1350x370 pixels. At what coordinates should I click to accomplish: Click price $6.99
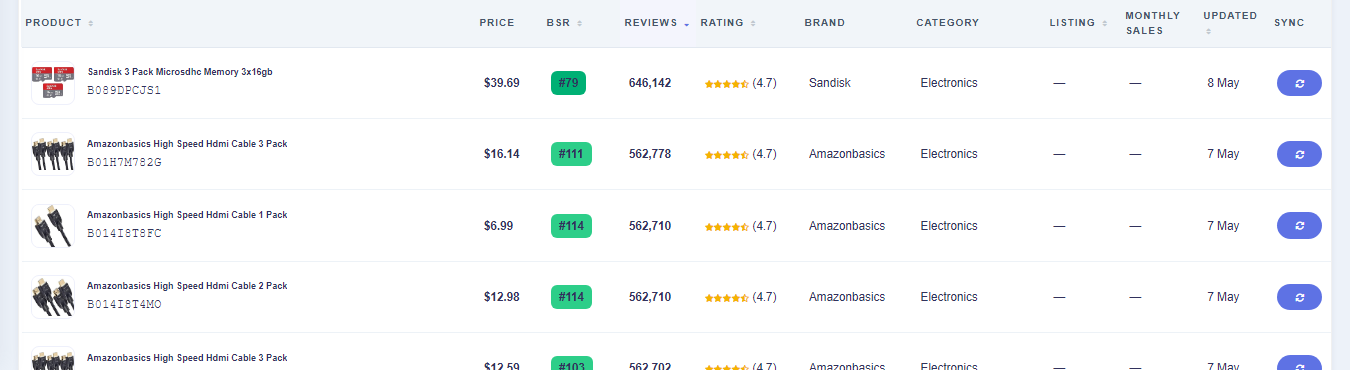point(498,226)
